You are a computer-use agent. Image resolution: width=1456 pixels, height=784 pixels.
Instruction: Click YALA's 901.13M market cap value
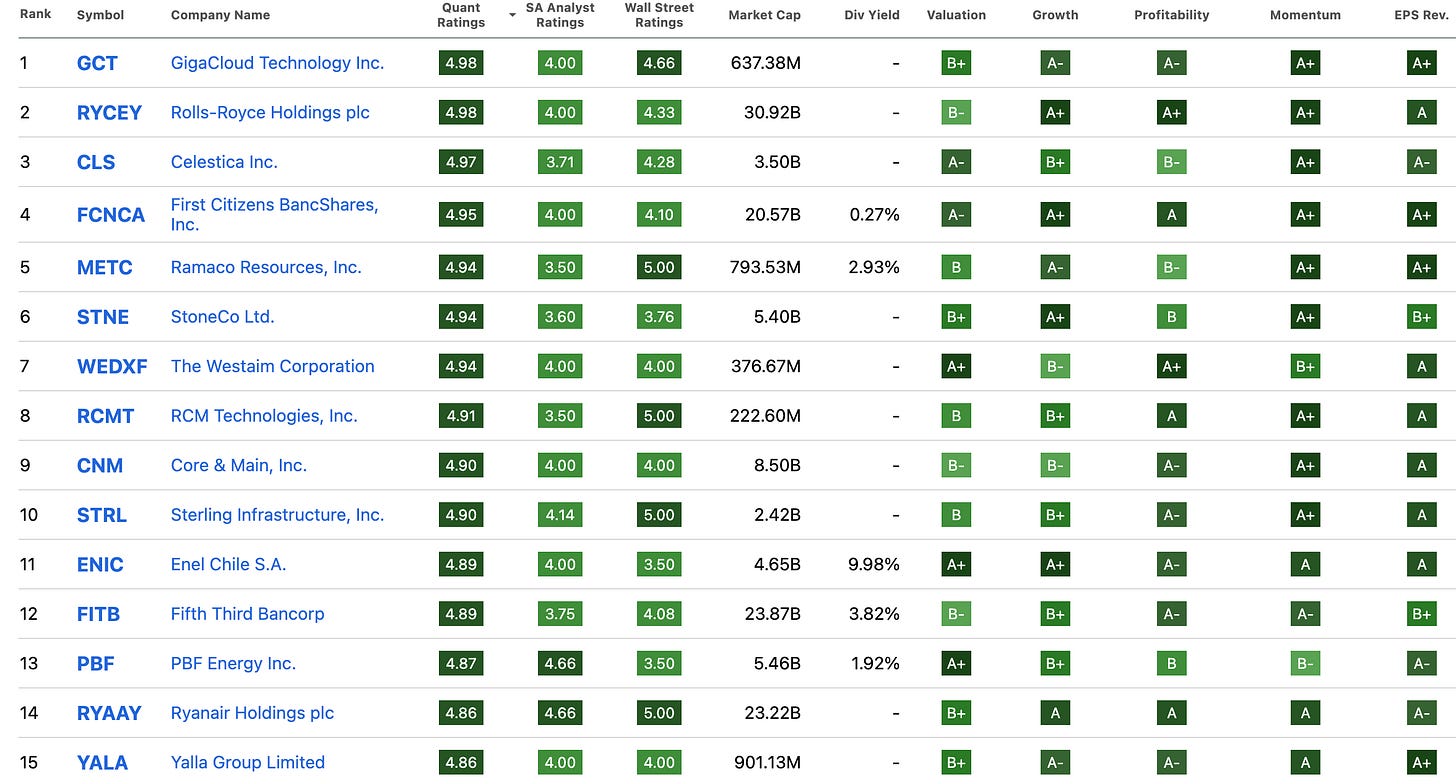tap(766, 763)
